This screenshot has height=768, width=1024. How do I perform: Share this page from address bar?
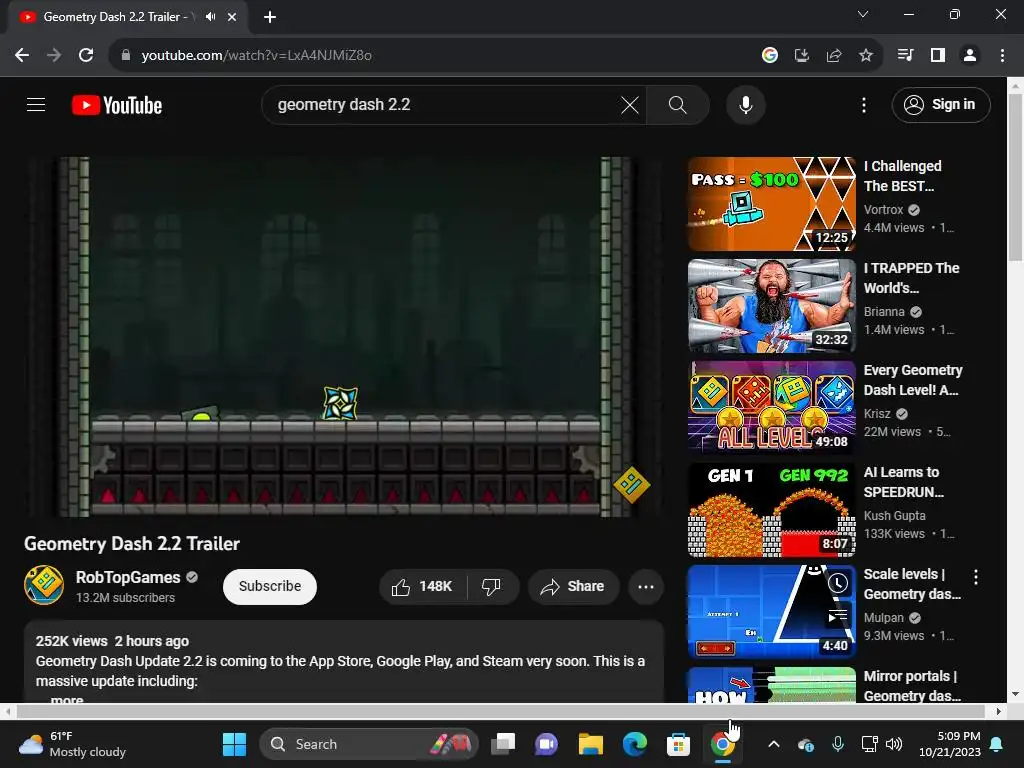pyautogui.click(x=834, y=55)
